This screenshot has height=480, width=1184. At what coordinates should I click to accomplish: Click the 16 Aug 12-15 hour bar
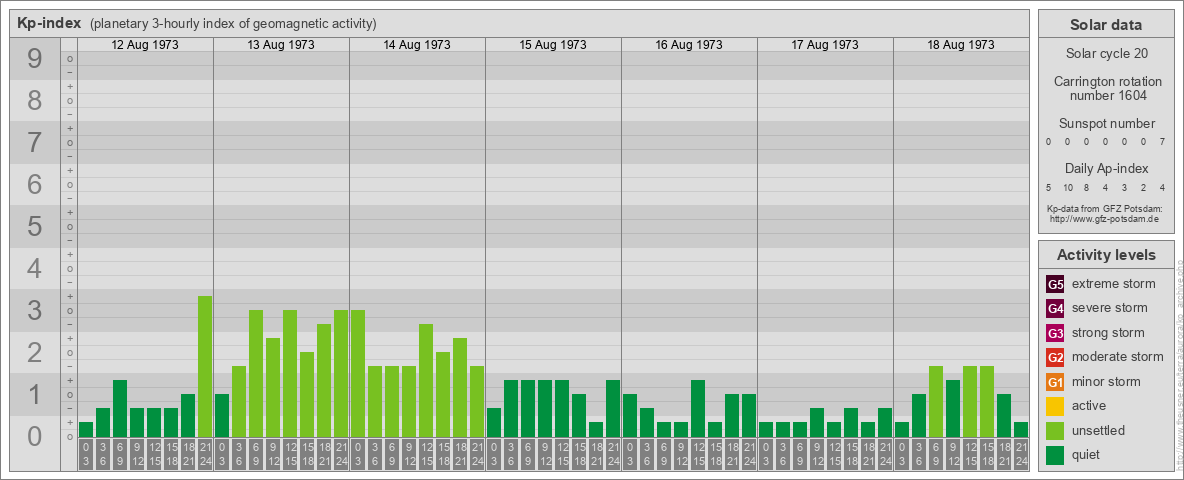pos(698,408)
